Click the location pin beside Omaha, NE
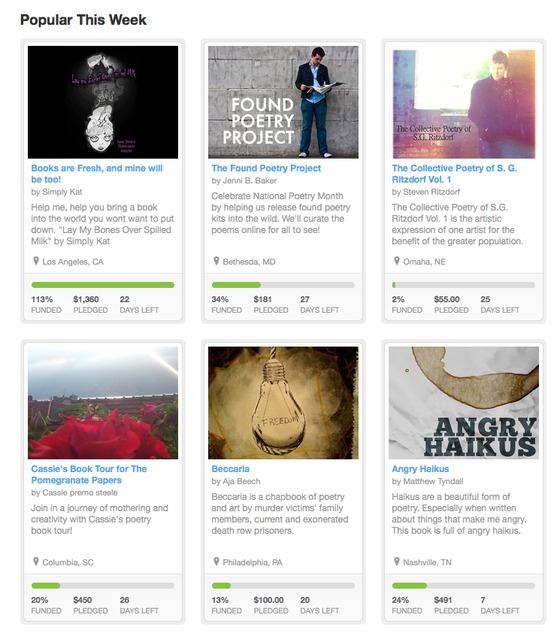The height and width of the screenshot is (636, 560). pos(397,261)
